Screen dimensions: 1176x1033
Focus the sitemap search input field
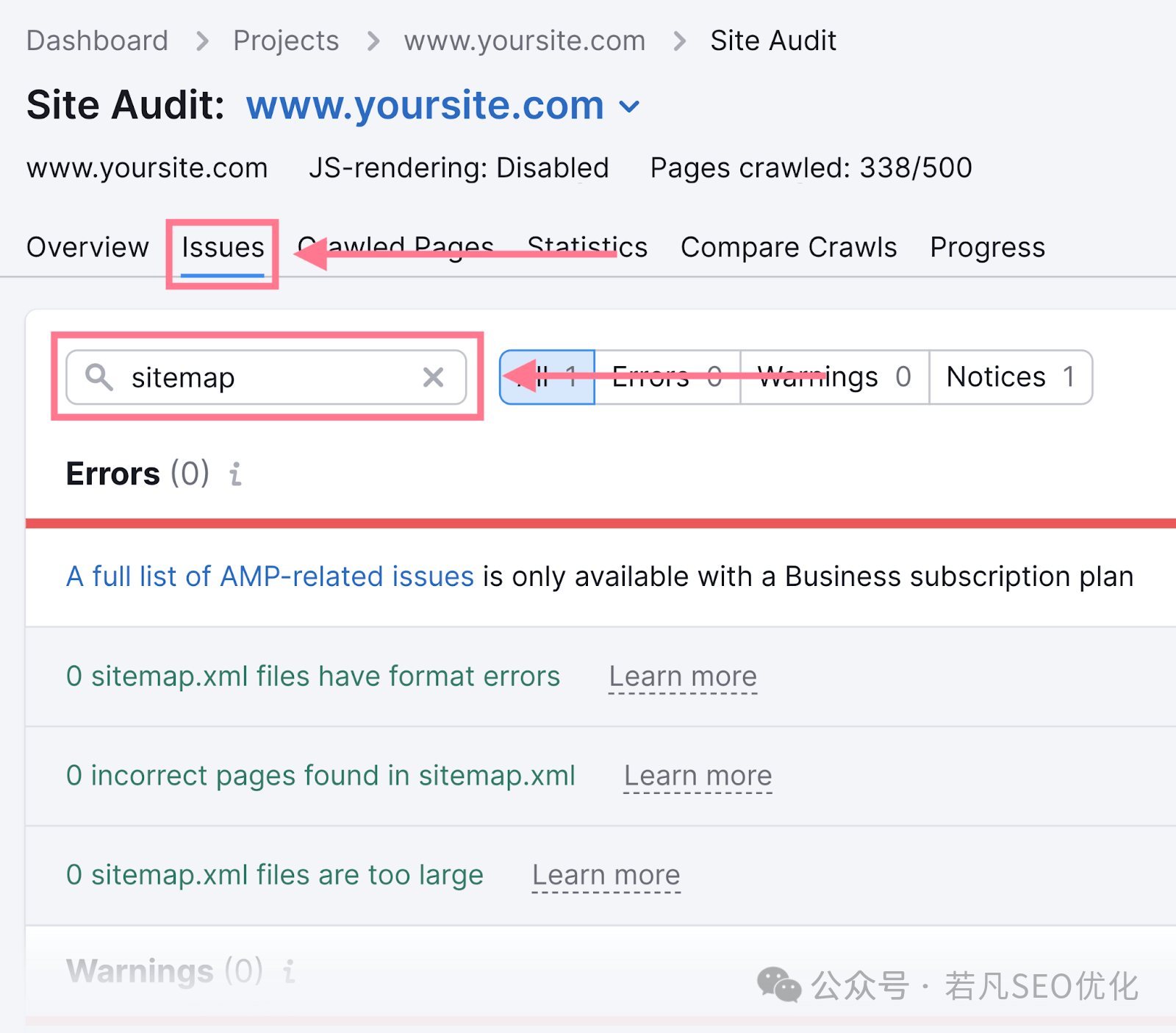(266, 377)
